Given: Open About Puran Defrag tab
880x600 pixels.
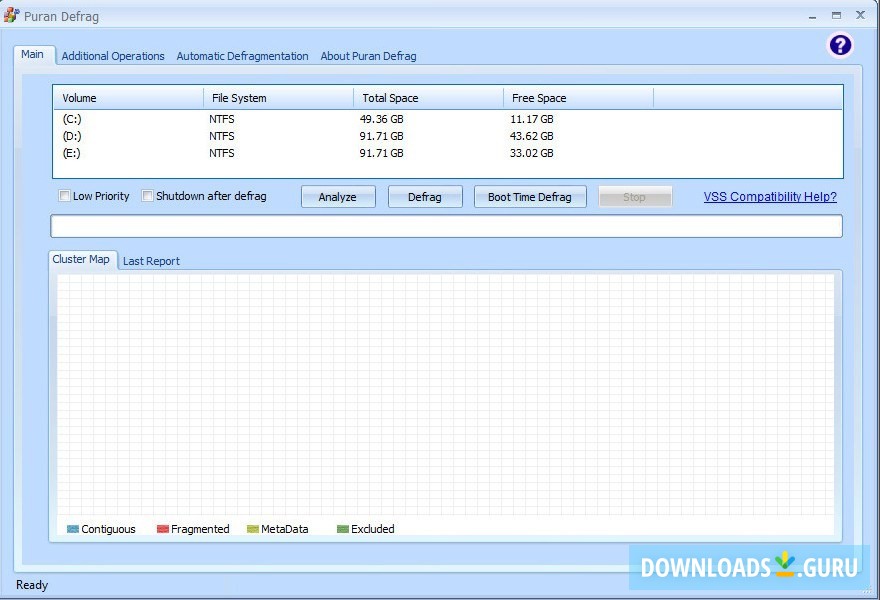Looking at the screenshot, I should point(368,56).
